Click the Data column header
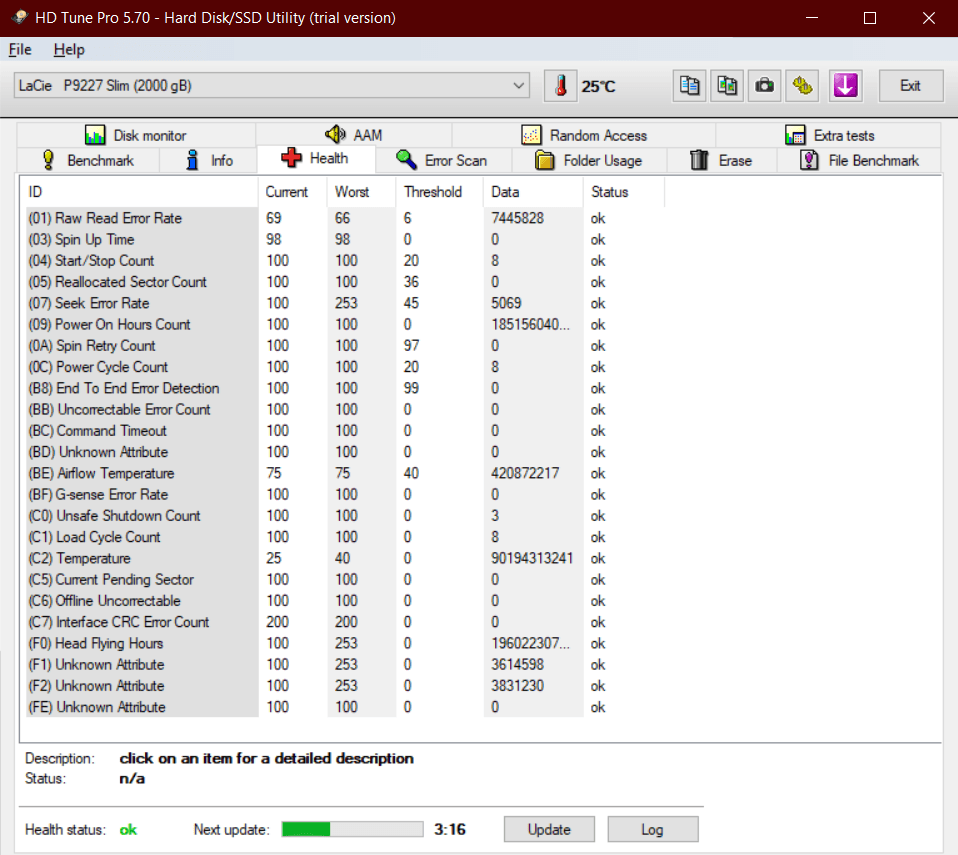The width and height of the screenshot is (958, 855). 533,192
